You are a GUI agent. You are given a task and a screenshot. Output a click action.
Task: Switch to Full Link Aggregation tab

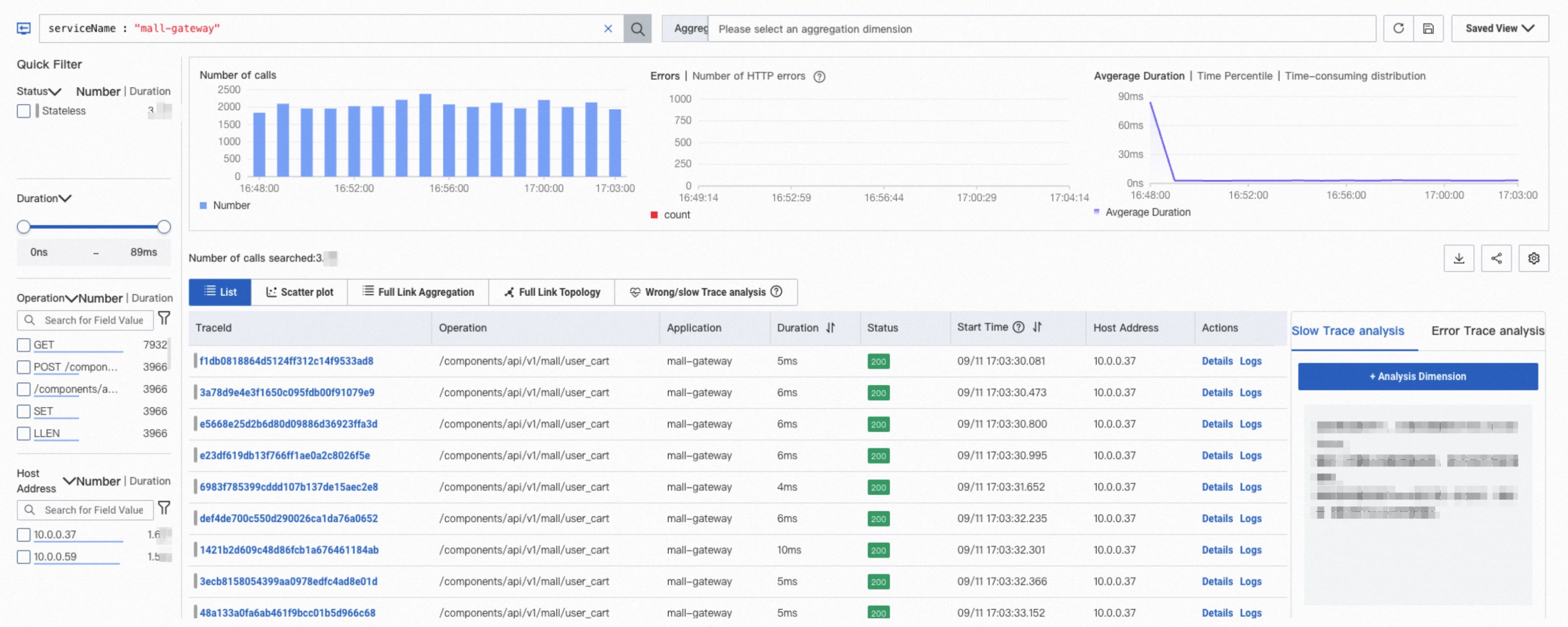click(418, 292)
